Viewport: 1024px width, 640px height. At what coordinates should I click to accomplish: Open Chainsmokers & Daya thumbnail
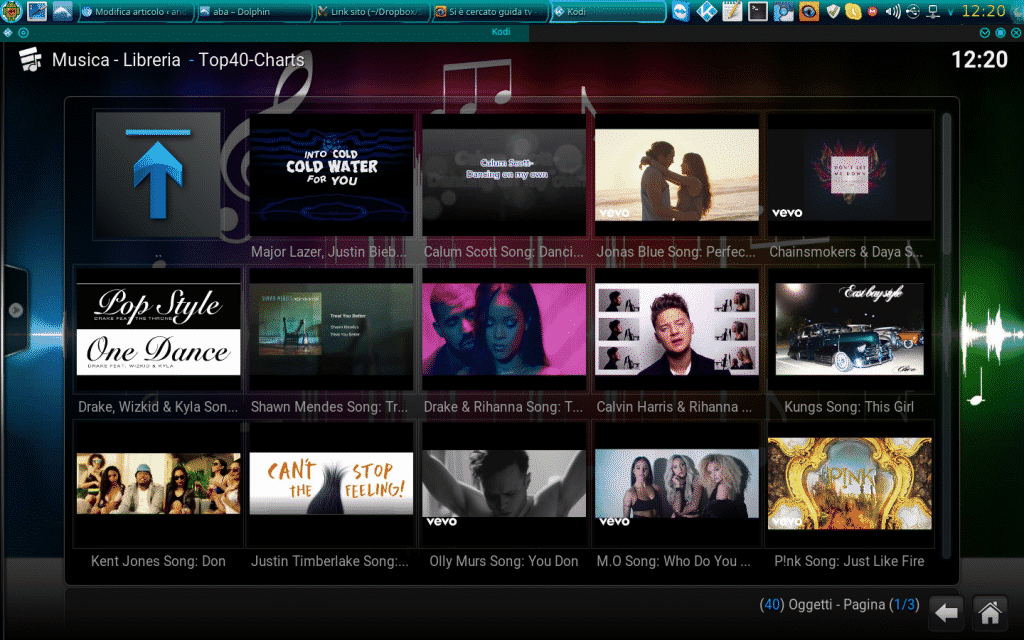pyautogui.click(x=849, y=175)
